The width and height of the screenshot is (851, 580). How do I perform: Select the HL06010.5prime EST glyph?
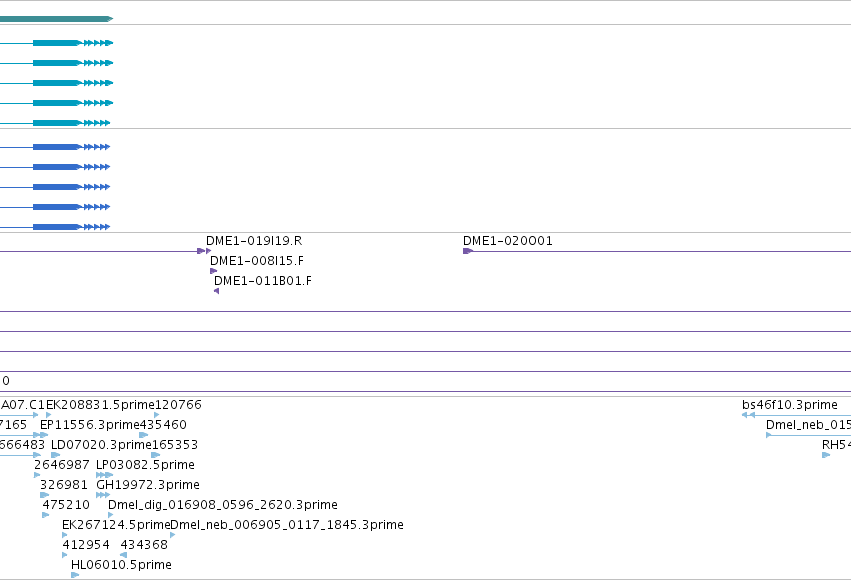coord(75,575)
